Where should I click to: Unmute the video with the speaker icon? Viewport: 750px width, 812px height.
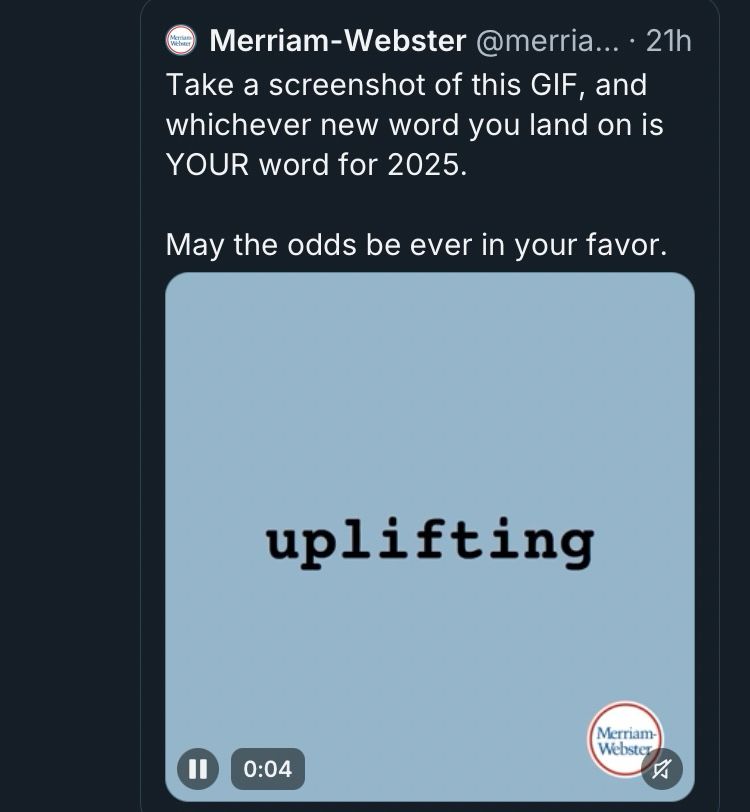[661, 769]
